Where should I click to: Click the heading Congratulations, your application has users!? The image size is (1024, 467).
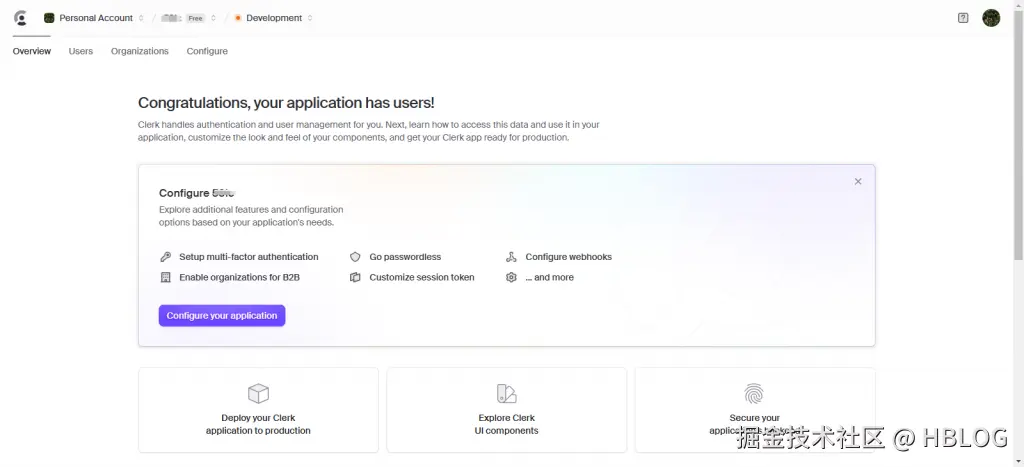(286, 103)
